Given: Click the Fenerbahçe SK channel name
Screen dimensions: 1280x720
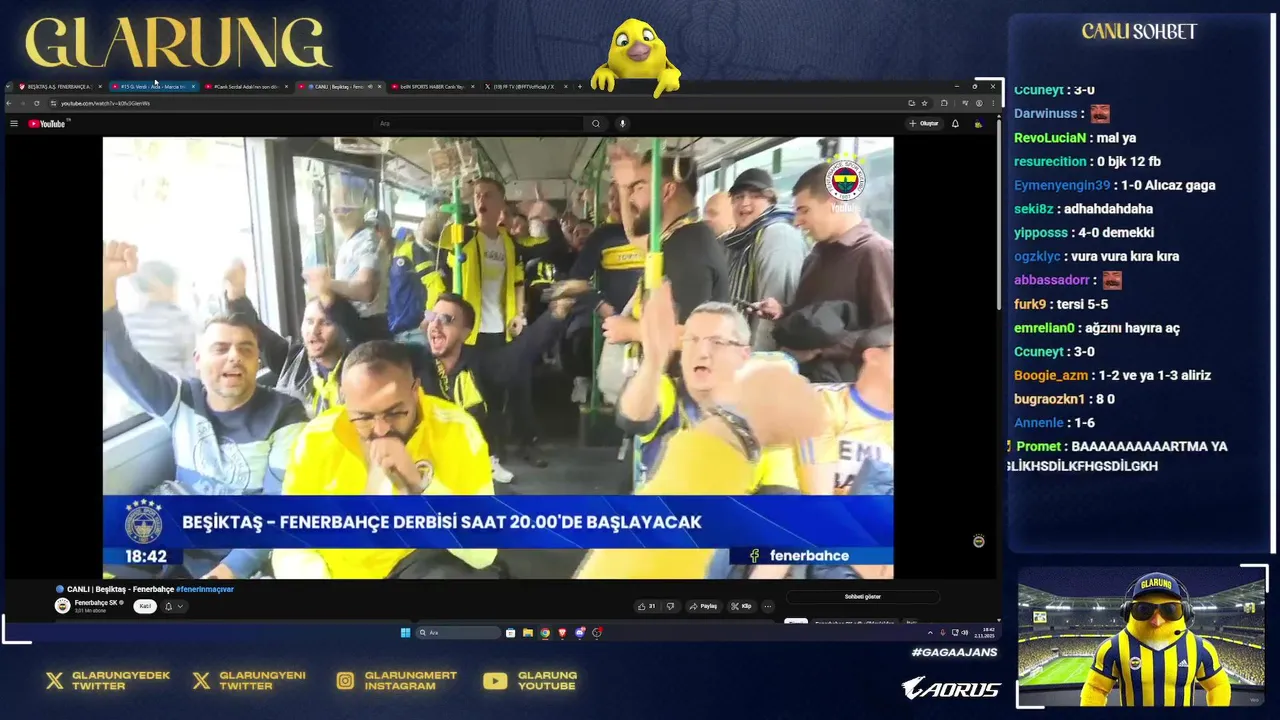Looking at the screenshot, I should 97,603.
